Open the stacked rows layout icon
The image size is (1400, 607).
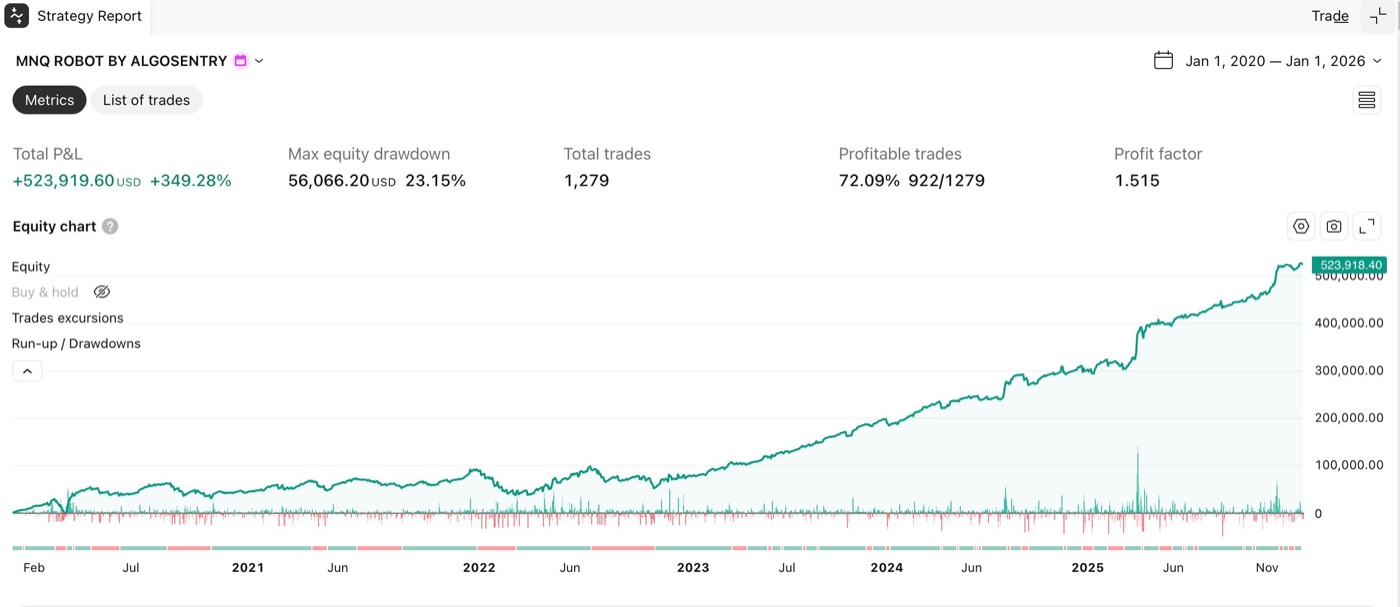1366,100
